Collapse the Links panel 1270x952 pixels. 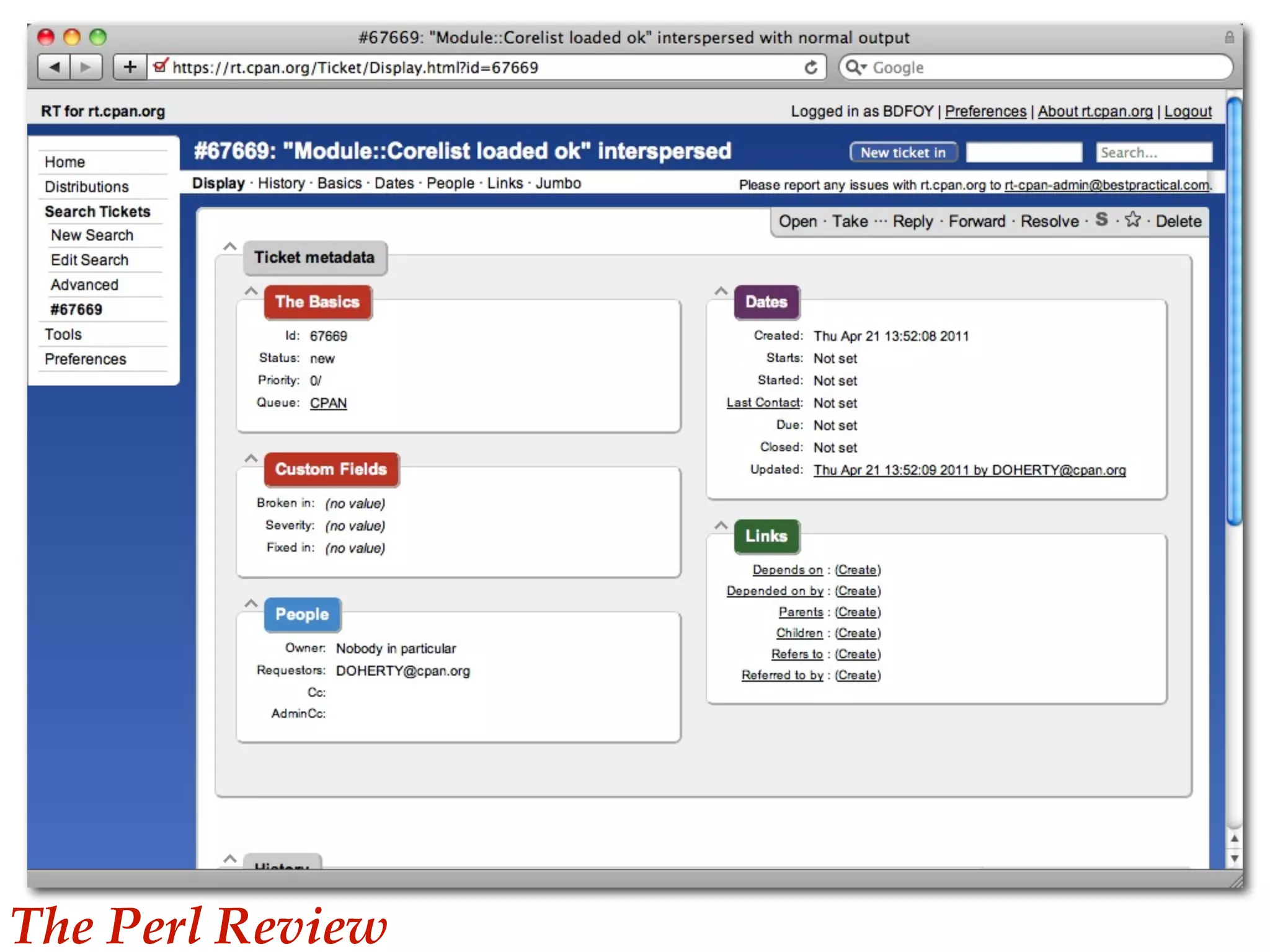(x=721, y=525)
